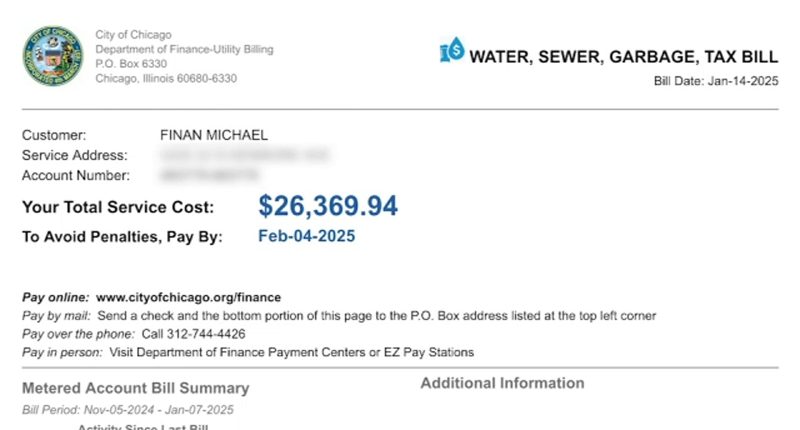Viewport: 800px width, 430px height.
Task: Click the phone number 312-744-4426
Action: coord(193,334)
